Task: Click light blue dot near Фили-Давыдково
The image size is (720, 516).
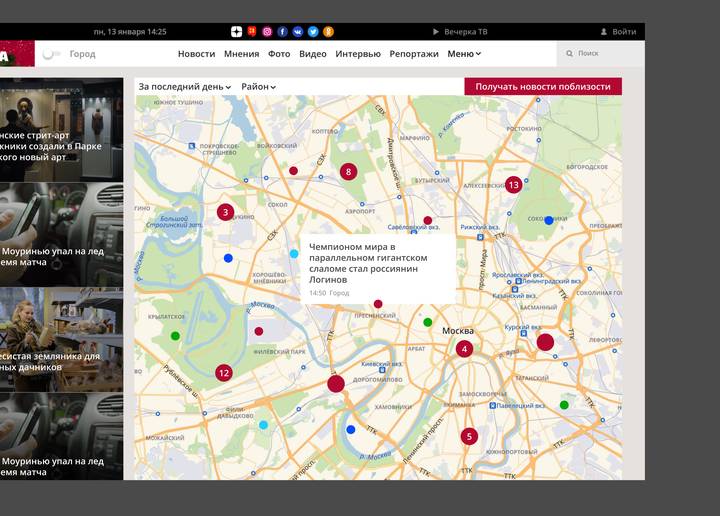Action: pos(264,425)
